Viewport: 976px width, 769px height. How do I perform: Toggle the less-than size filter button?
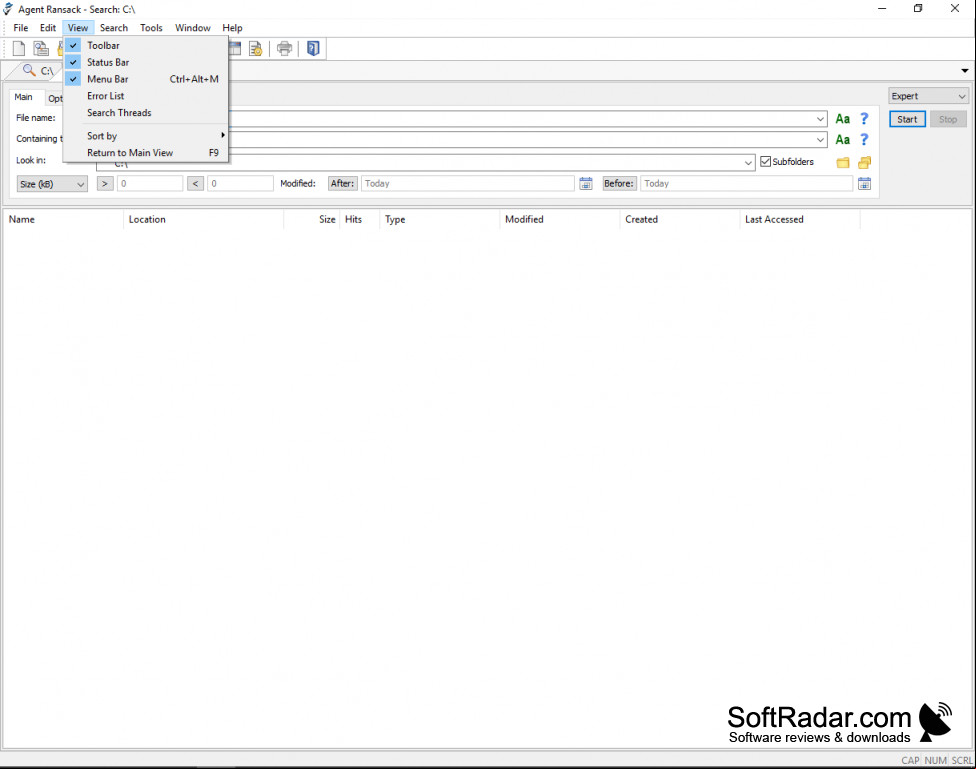195,184
